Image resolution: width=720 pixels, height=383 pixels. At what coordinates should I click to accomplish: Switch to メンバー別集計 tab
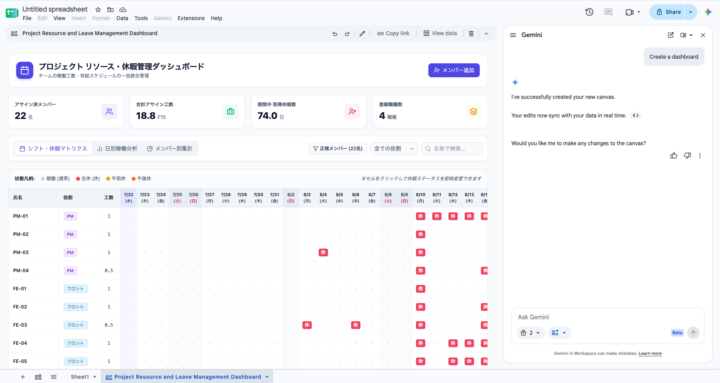tap(169, 149)
